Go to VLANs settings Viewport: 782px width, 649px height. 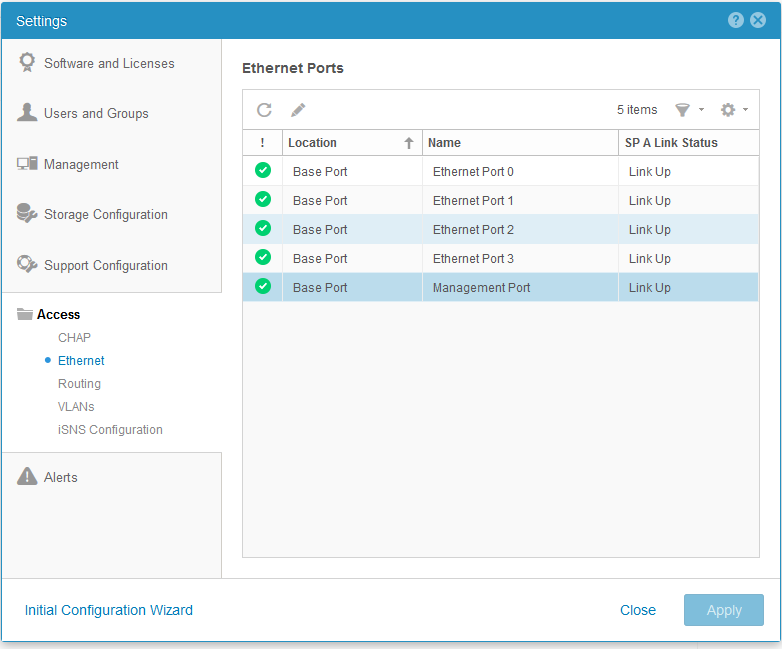tap(76, 407)
